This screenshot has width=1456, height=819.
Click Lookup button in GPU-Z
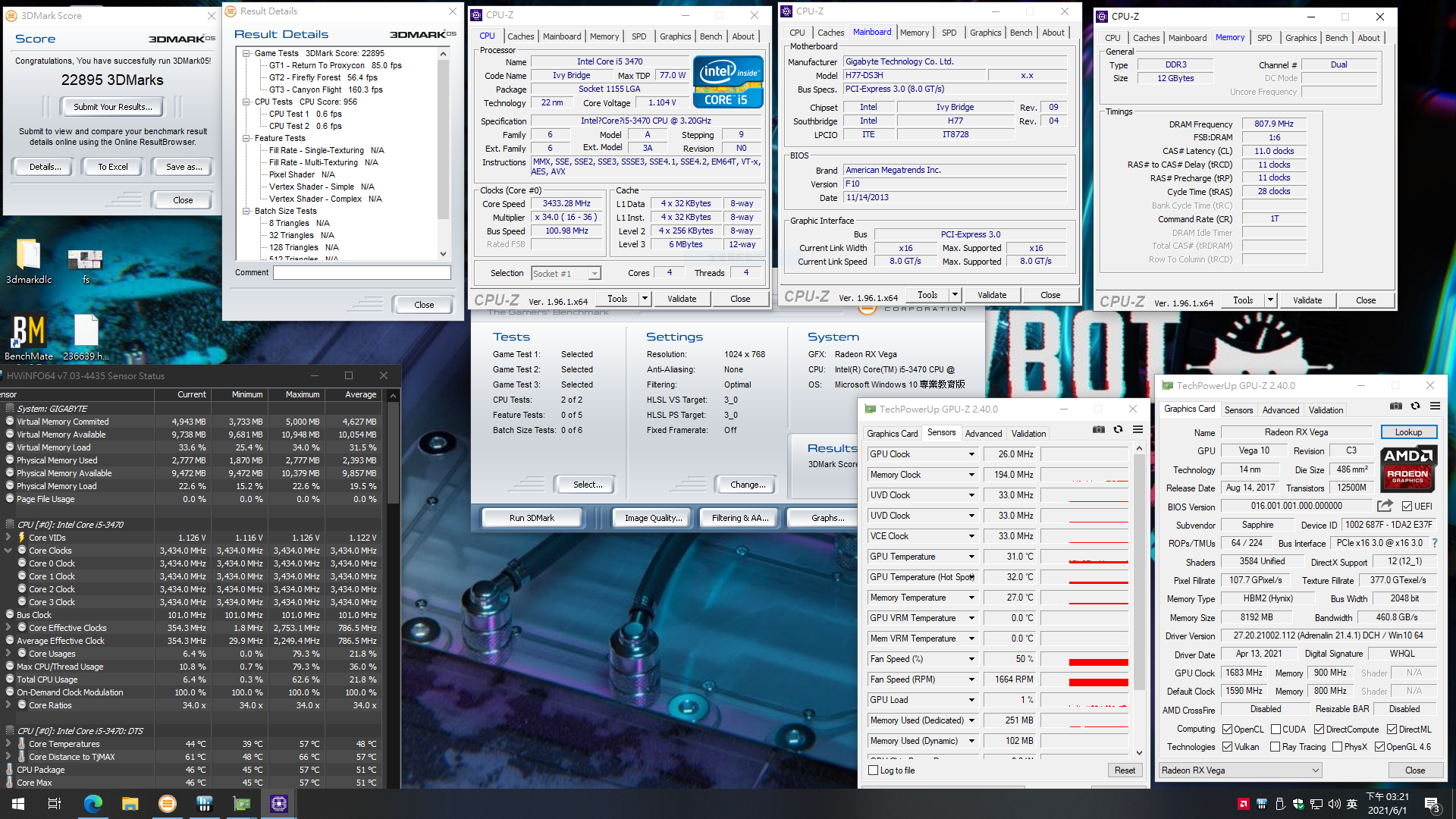pos(1408,432)
